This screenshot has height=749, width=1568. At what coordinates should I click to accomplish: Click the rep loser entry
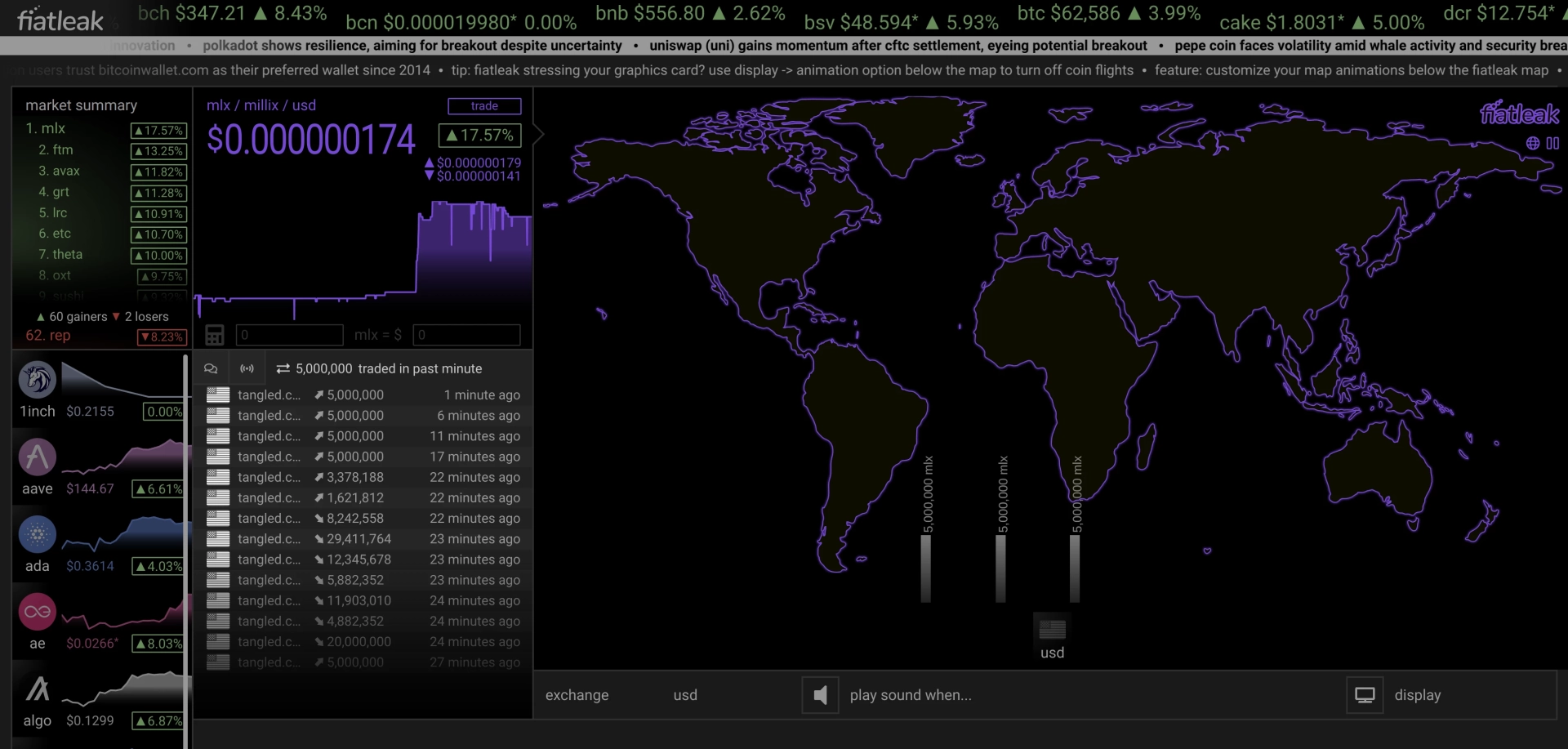pos(105,336)
